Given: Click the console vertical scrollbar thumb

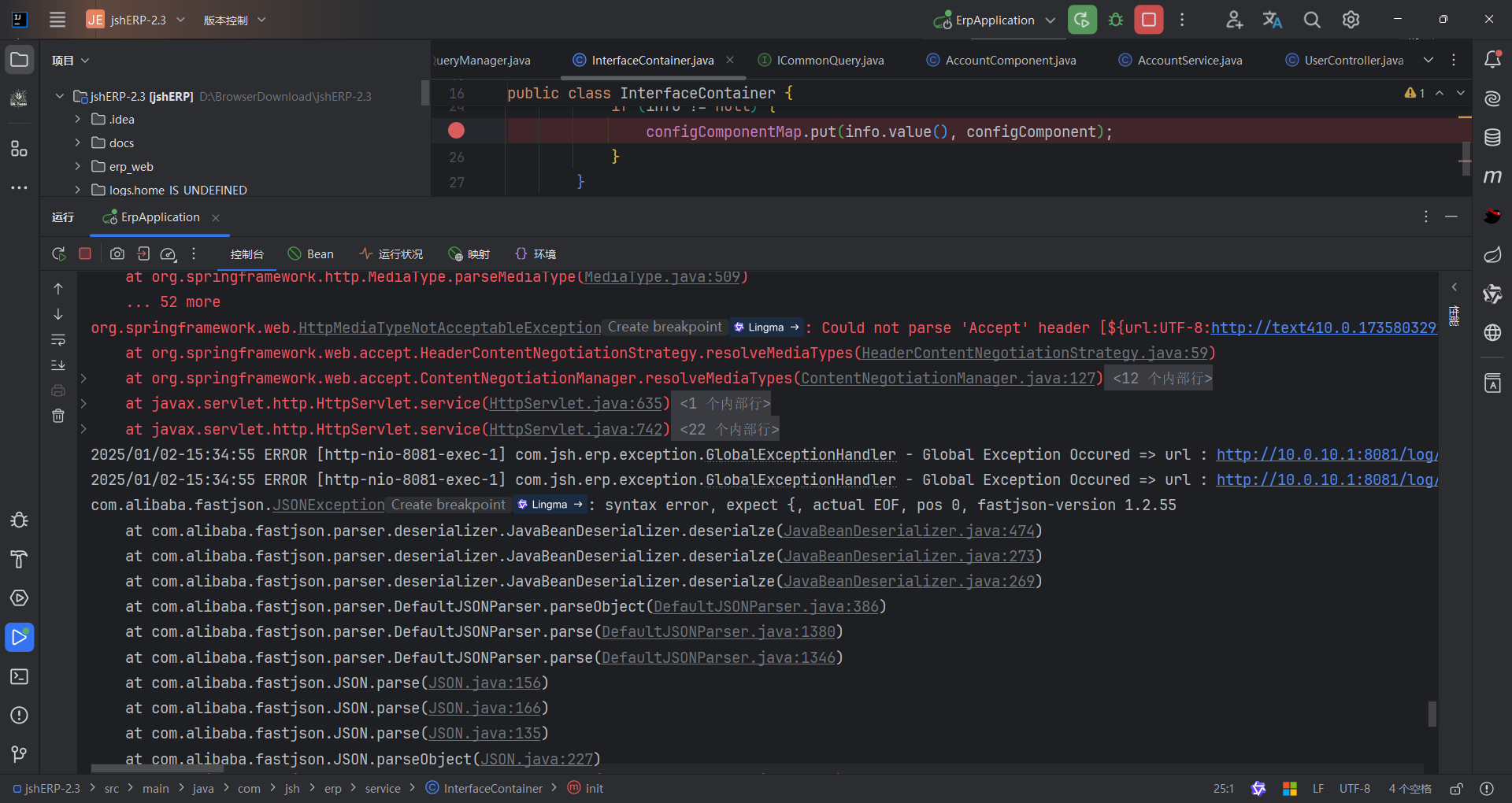Looking at the screenshot, I should coord(1432,714).
